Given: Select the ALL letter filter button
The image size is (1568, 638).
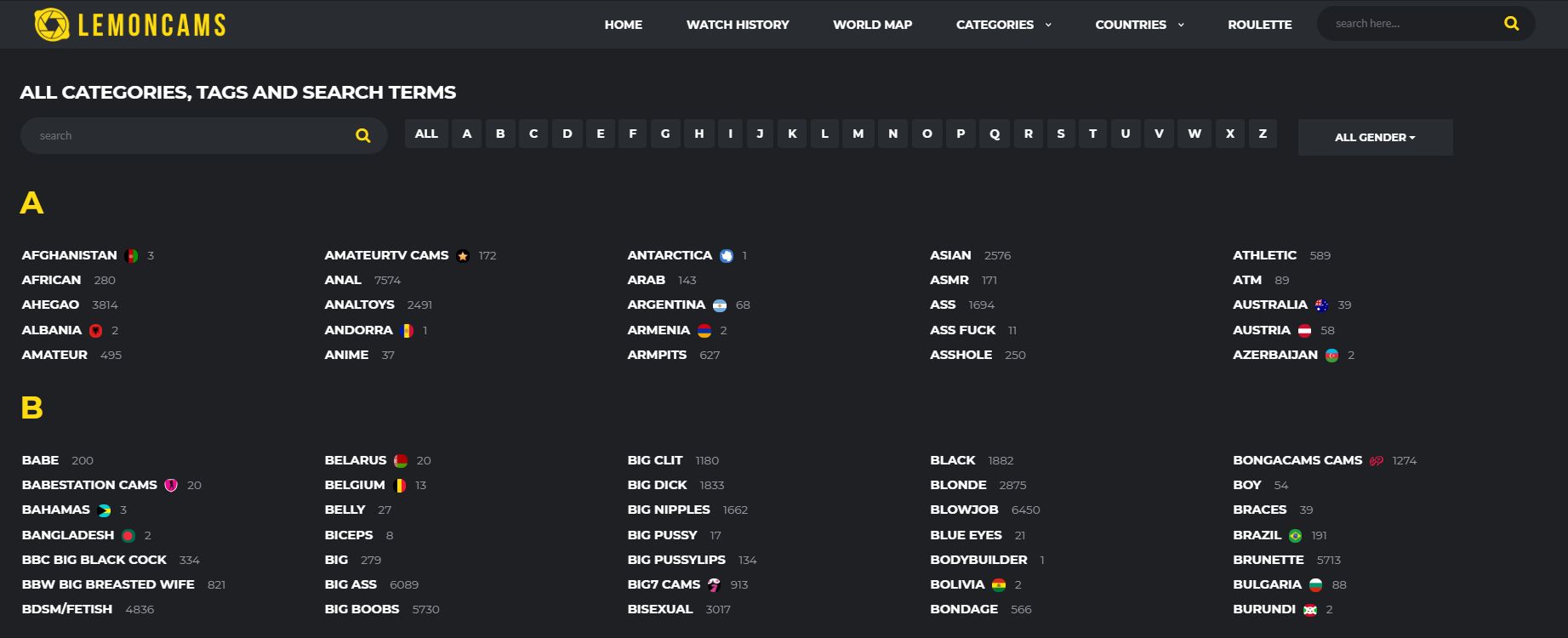Looking at the screenshot, I should click(x=426, y=134).
